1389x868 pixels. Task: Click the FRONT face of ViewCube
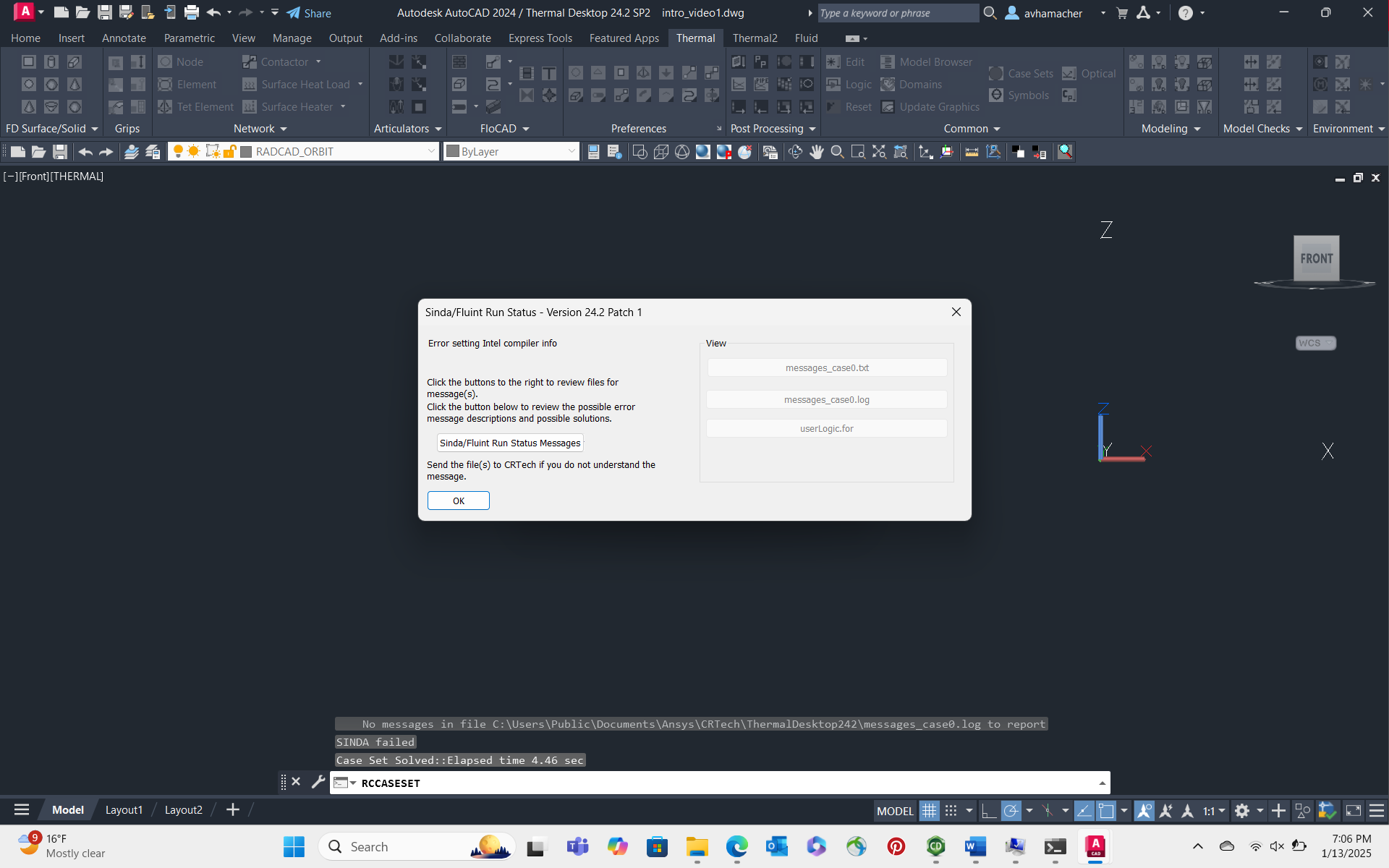pyautogui.click(x=1316, y=258)
